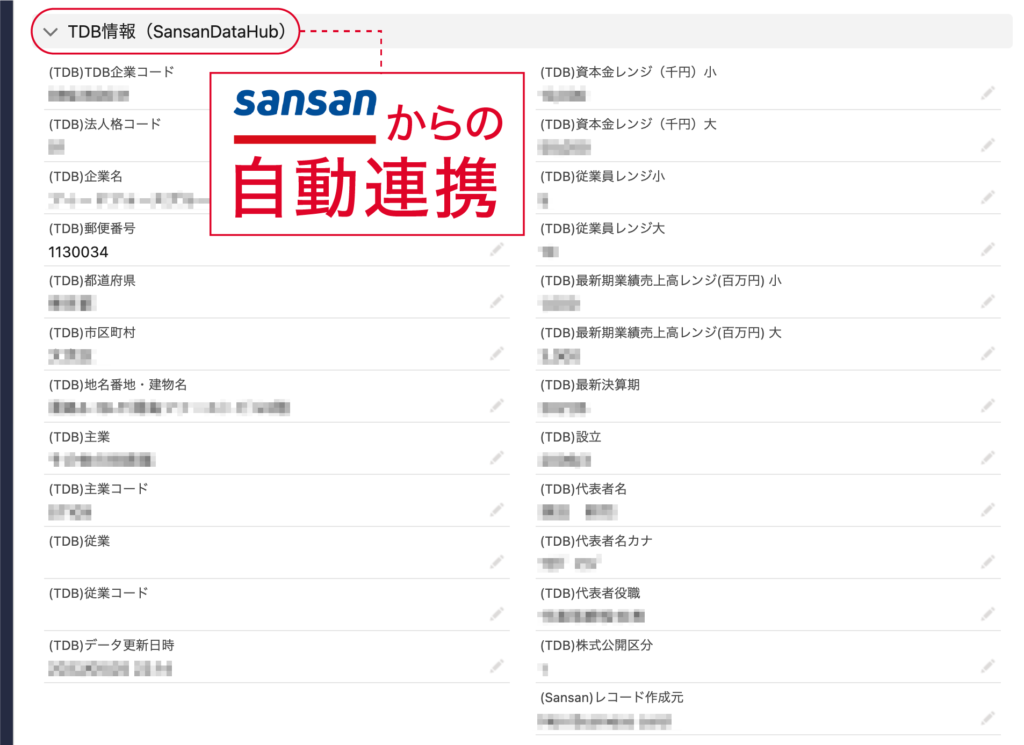Click pencil icon beside (TDB)主業コード

click(497, 509)
